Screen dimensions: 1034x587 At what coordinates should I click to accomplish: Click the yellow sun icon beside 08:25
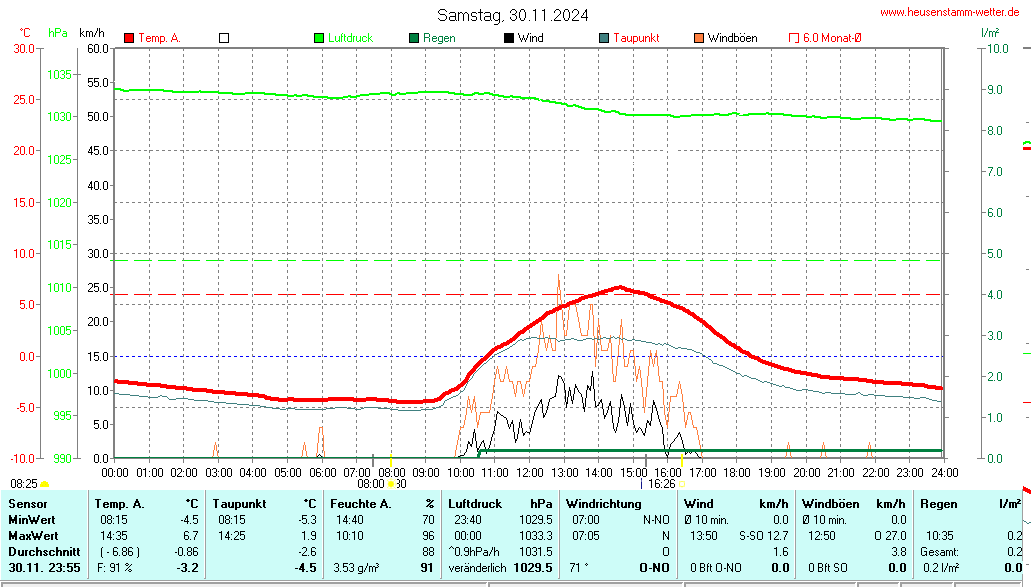click(x=44, y=484)
